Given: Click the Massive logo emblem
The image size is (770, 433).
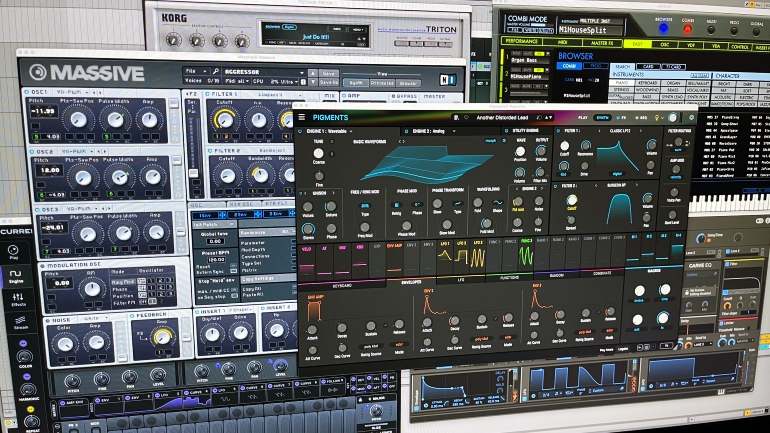Looking at the screenshot, I should pyautogui.click(x=37, y=73).
